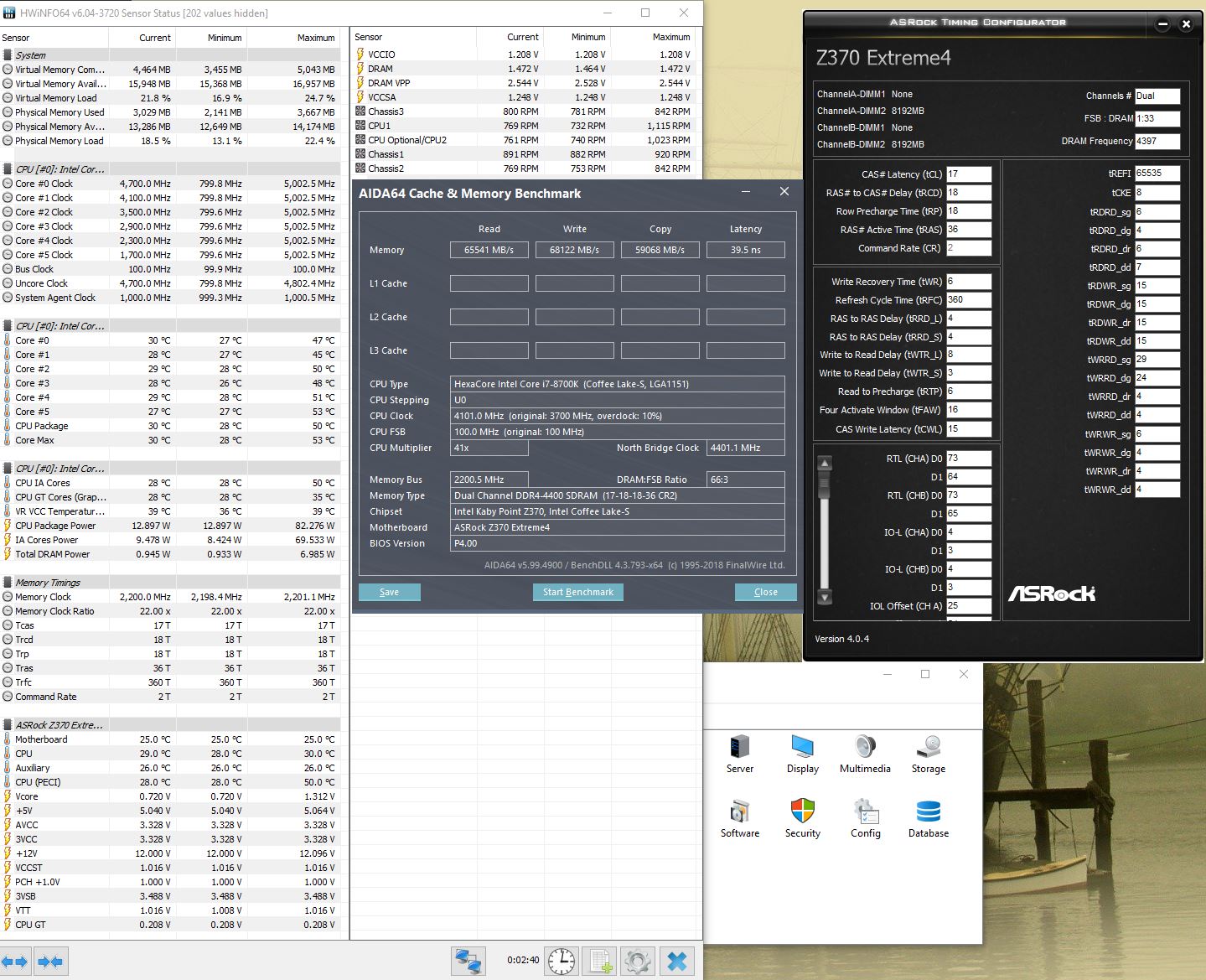This screenshot has width=1206, height=980.
Task: Click Save in AIDA64 benchmark dialog
Action: (x=389, y=592)
